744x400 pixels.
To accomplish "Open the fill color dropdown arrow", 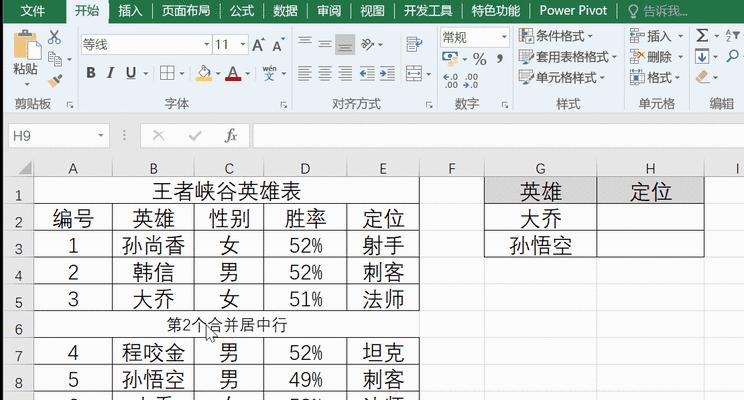I will (x=218, y=74).
